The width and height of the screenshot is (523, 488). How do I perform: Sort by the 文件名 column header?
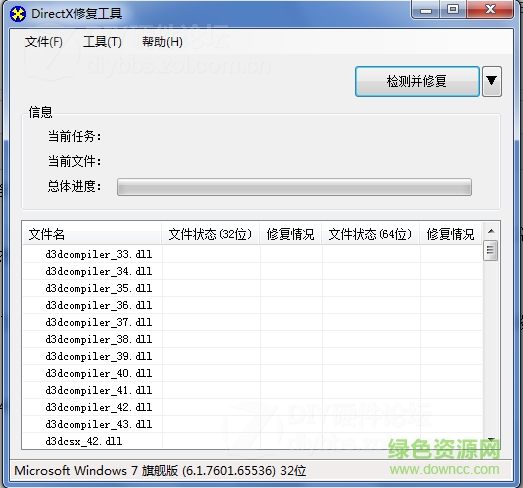92,234
